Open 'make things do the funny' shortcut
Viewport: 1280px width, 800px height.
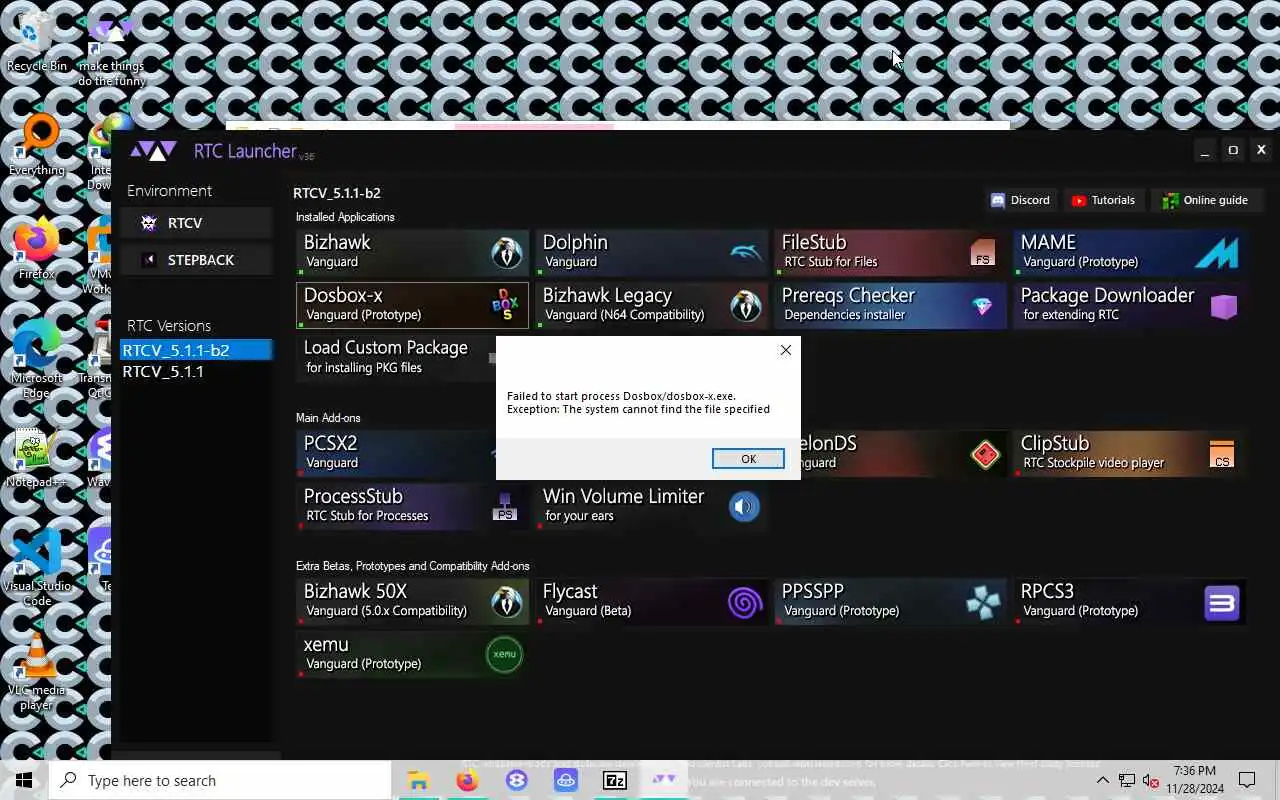pyautogui.click(x=112, y=50)
